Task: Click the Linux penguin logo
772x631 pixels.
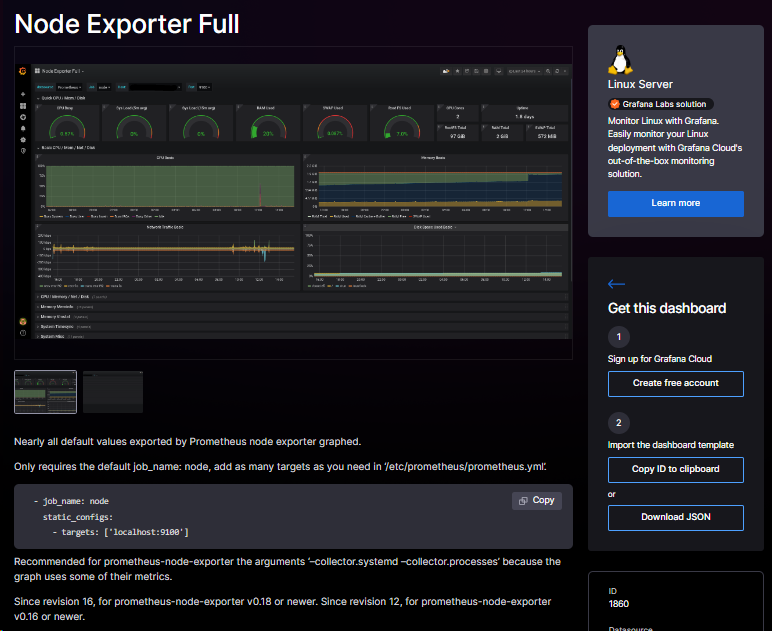Action: tap(620, 60)
